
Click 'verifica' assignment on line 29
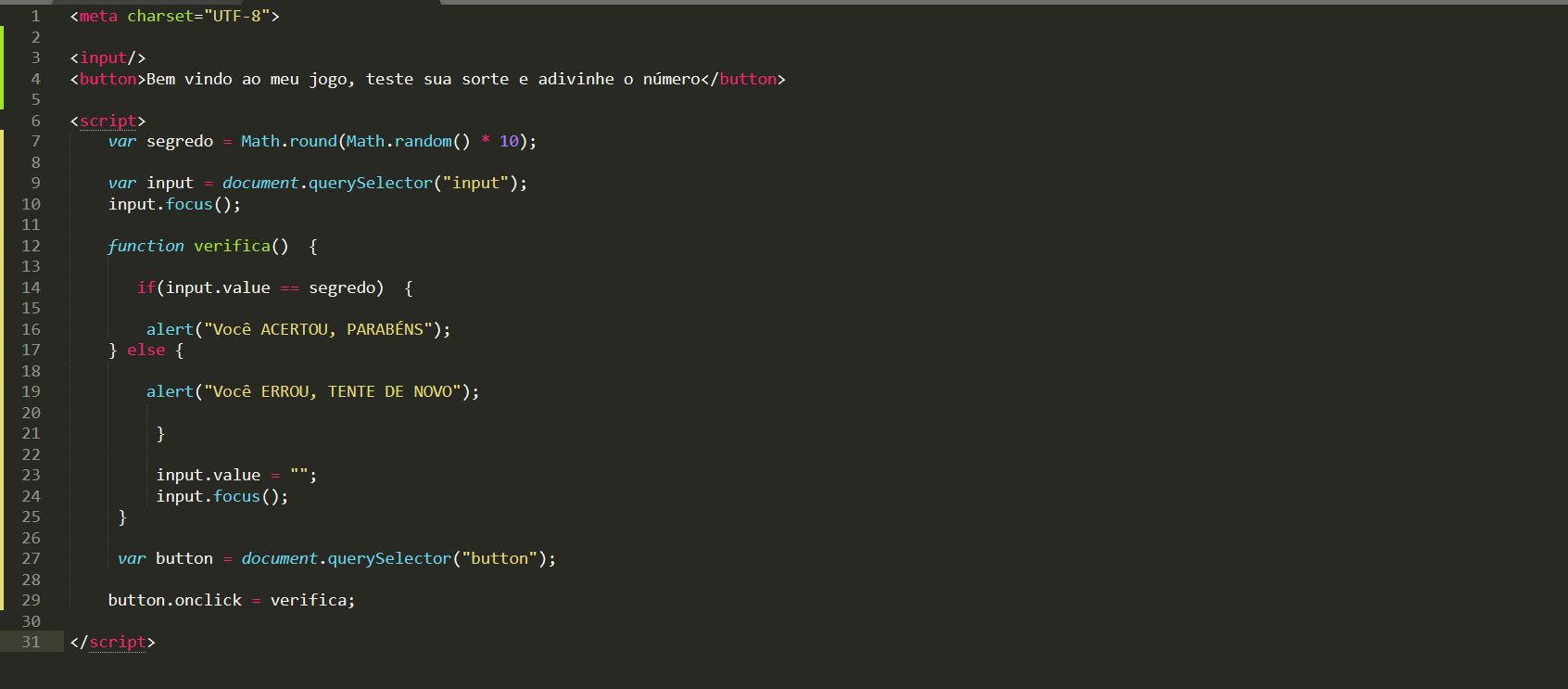click(309, 600)
